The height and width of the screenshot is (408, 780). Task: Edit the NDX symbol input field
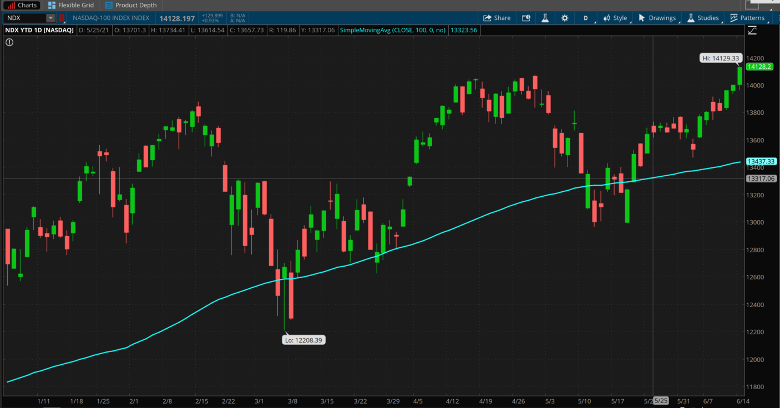(x=25, y=18)
